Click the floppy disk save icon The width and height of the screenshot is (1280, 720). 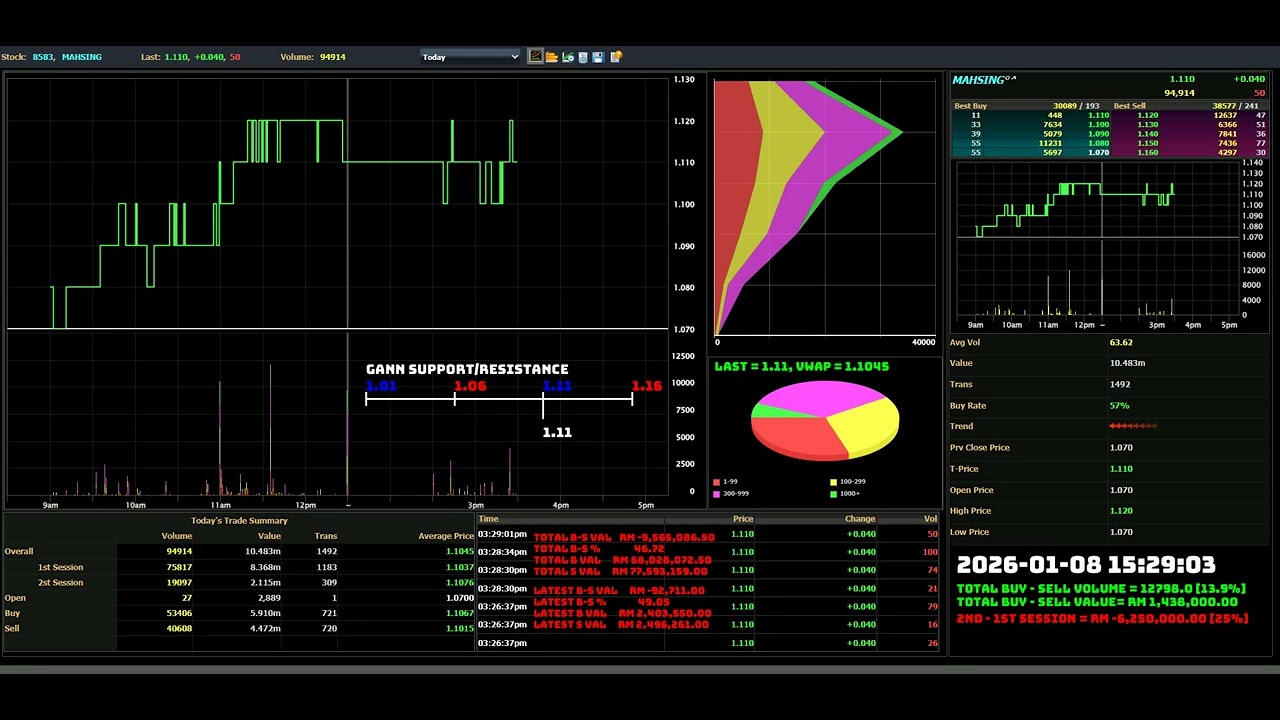point(598,57)
